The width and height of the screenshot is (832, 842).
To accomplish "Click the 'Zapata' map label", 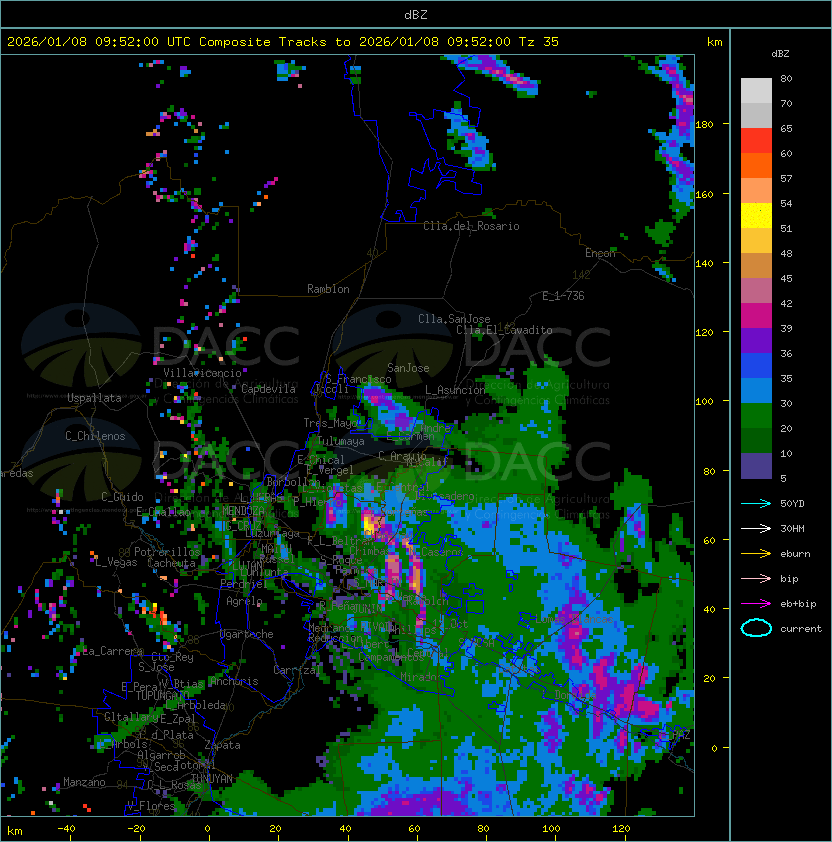I will pyautogui.click(x=222, y=745).
